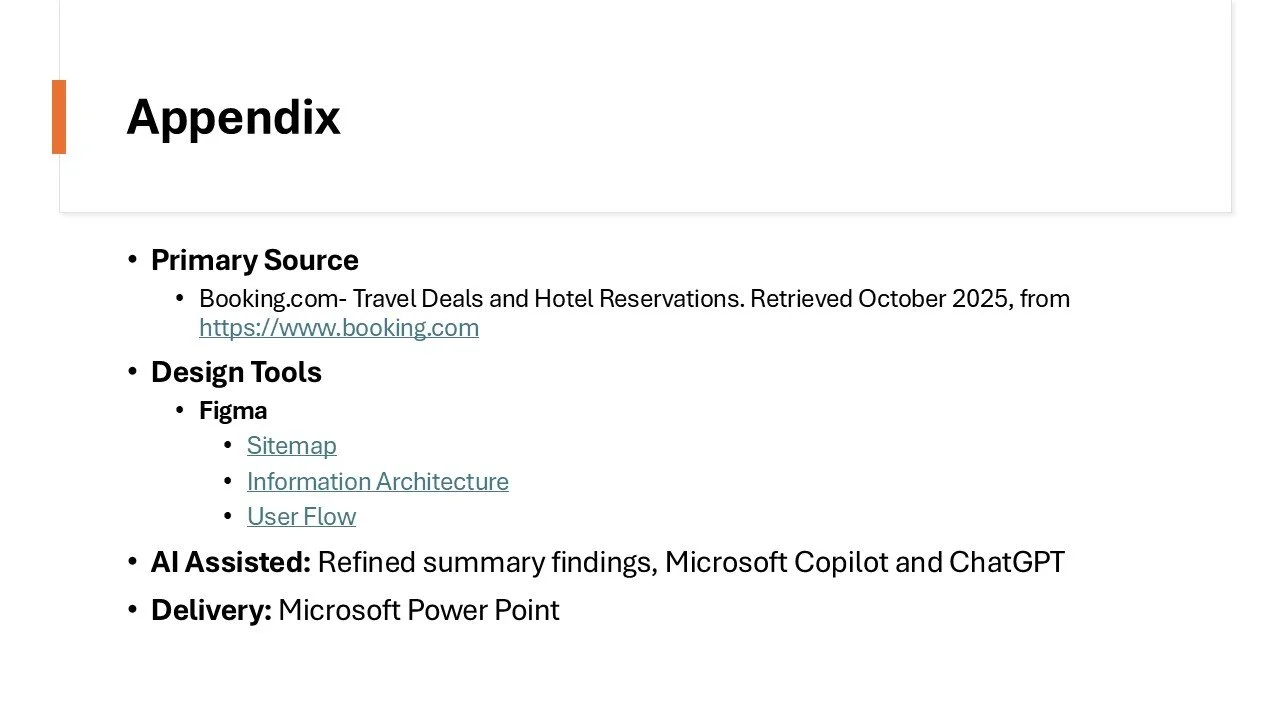This screenshot has height=720, width=1280.
Task: Open the Sitemap link
Action: [291, 445]
